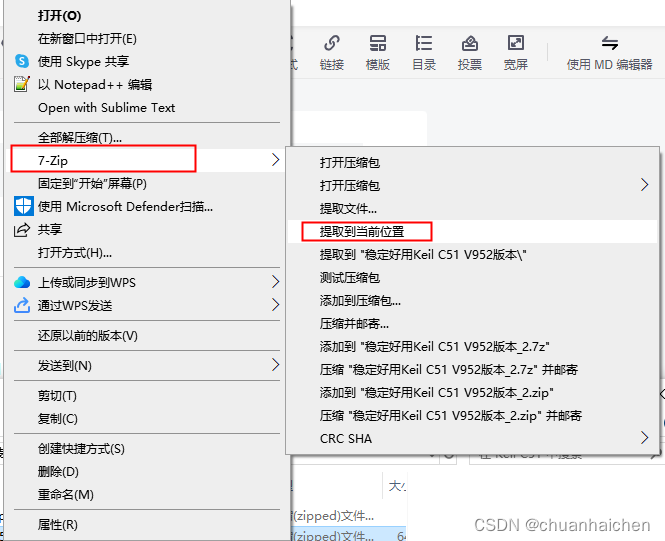Choose 添加到 "稳定好用Keil C51 V952版本_2.7z"

click(x=435, y=346)
